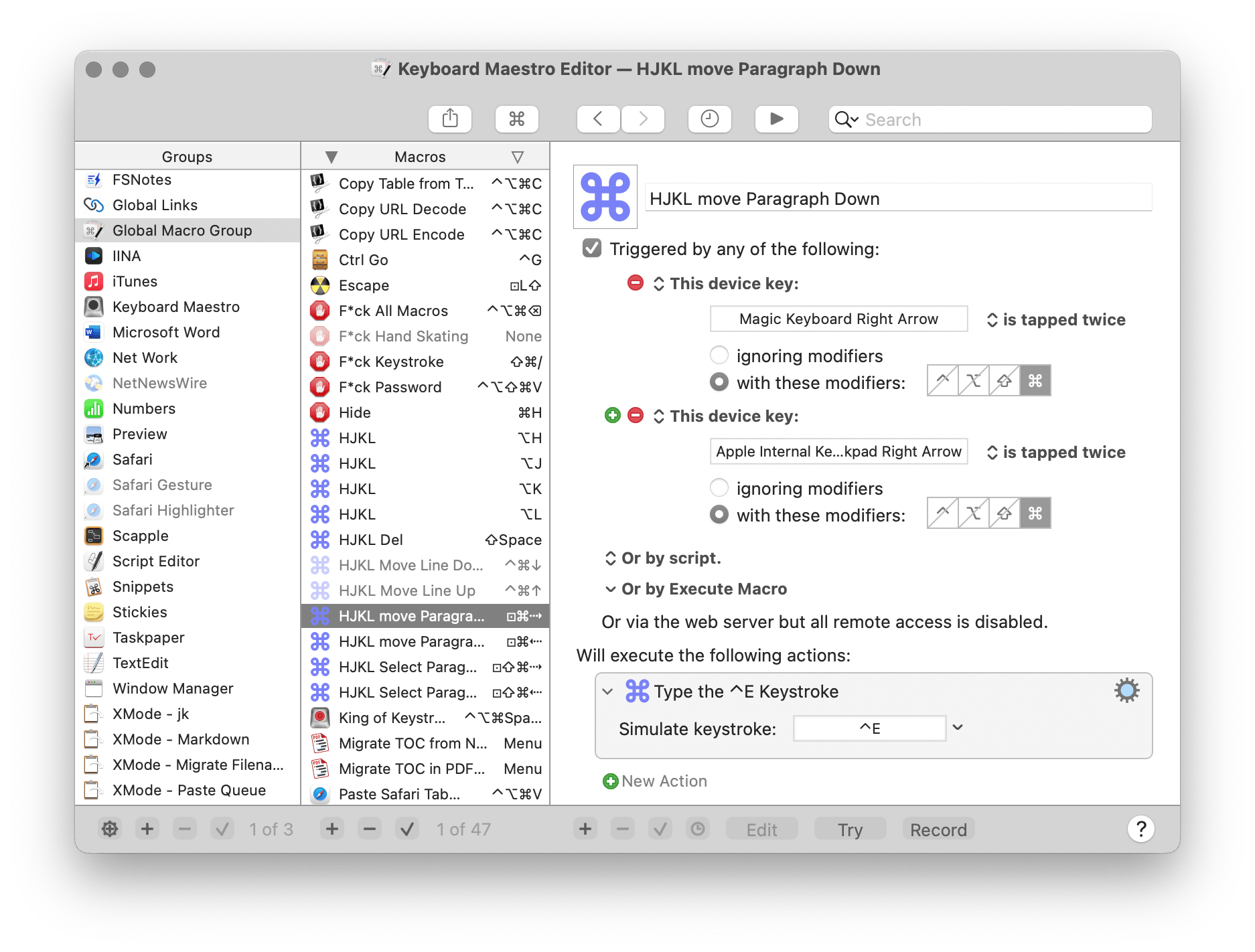Remove the Magic Keyboard trigger with red minus

point(635,283)
